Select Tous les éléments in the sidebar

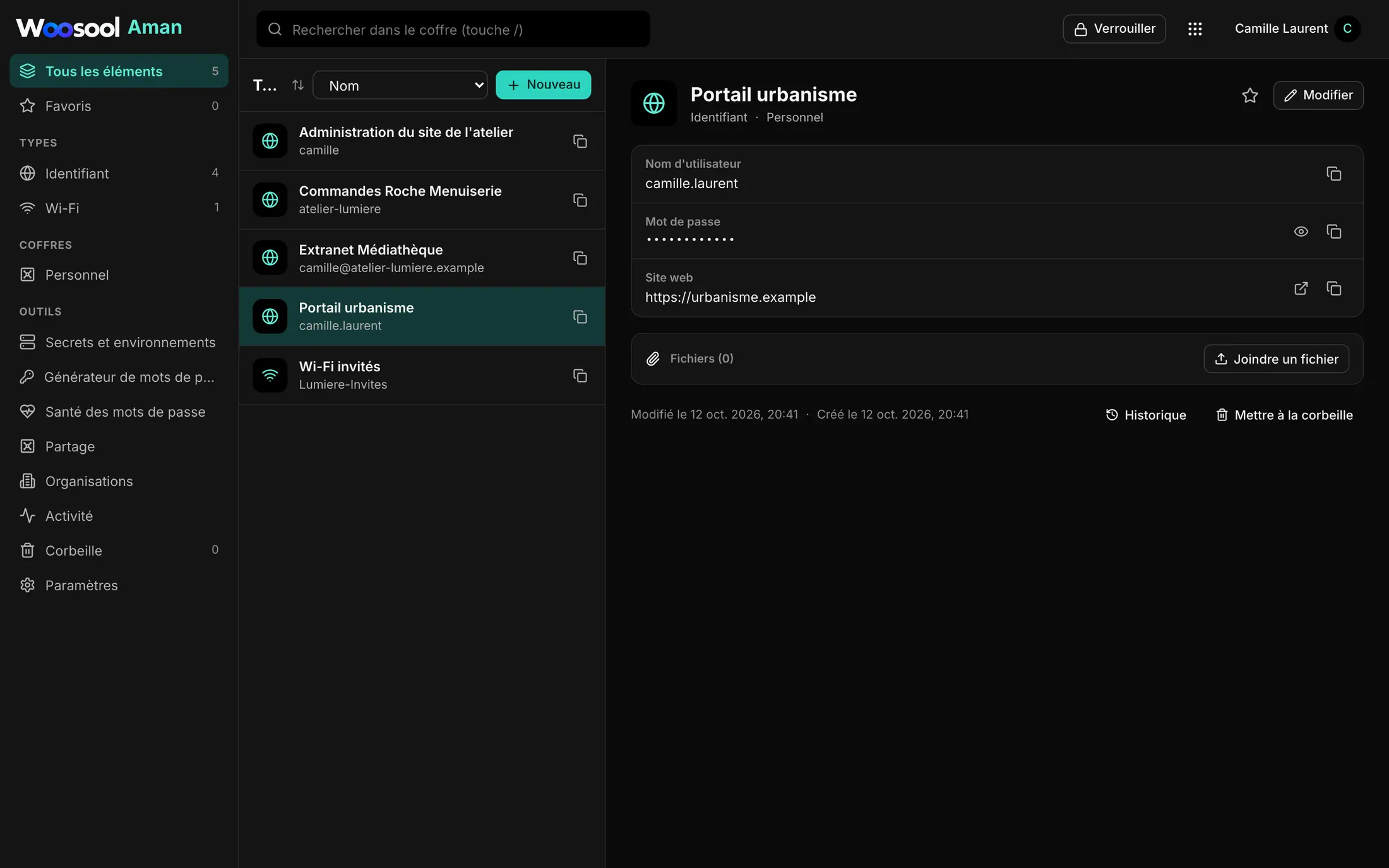[119, 71]
